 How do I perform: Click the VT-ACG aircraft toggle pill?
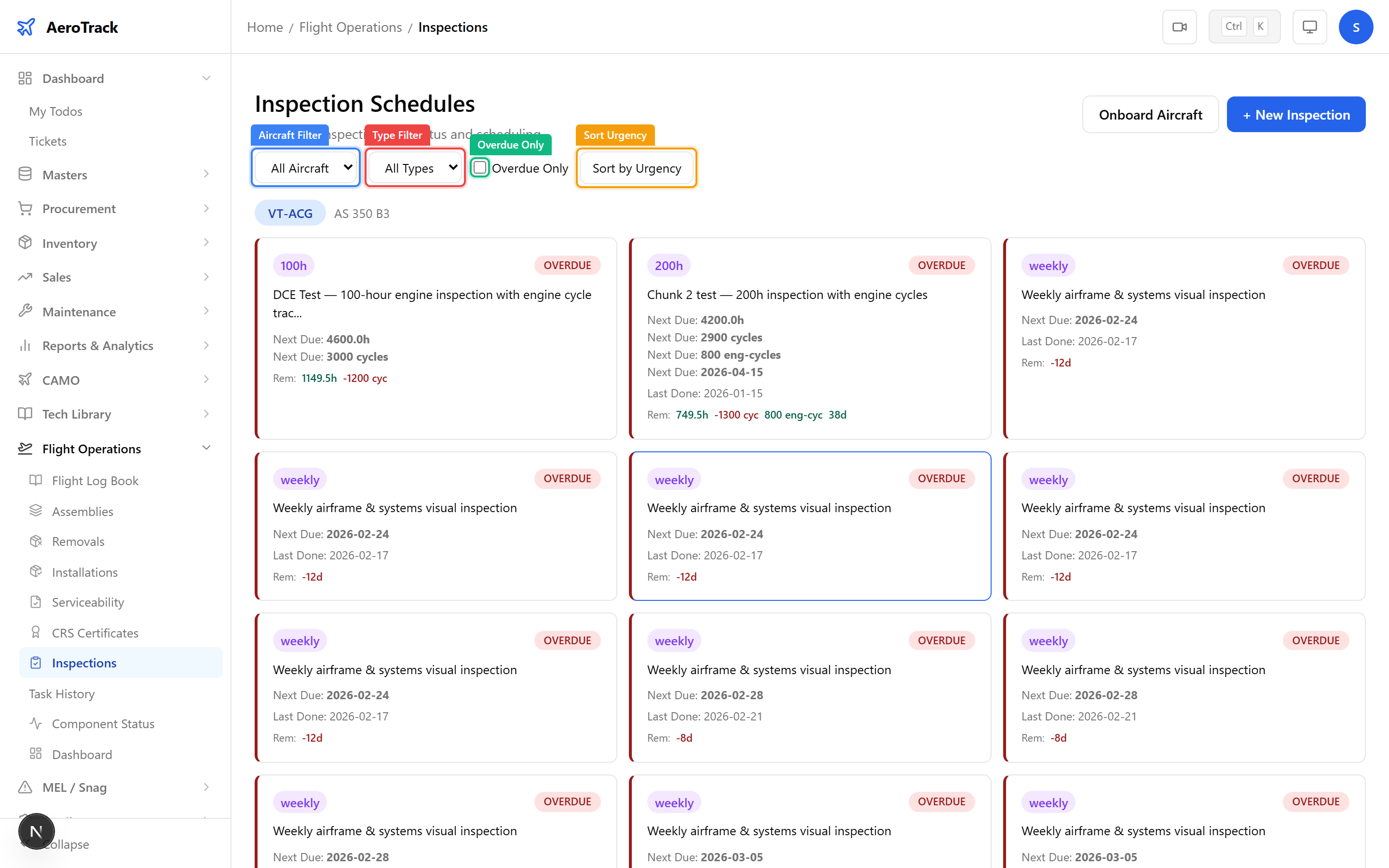(289, 212)
